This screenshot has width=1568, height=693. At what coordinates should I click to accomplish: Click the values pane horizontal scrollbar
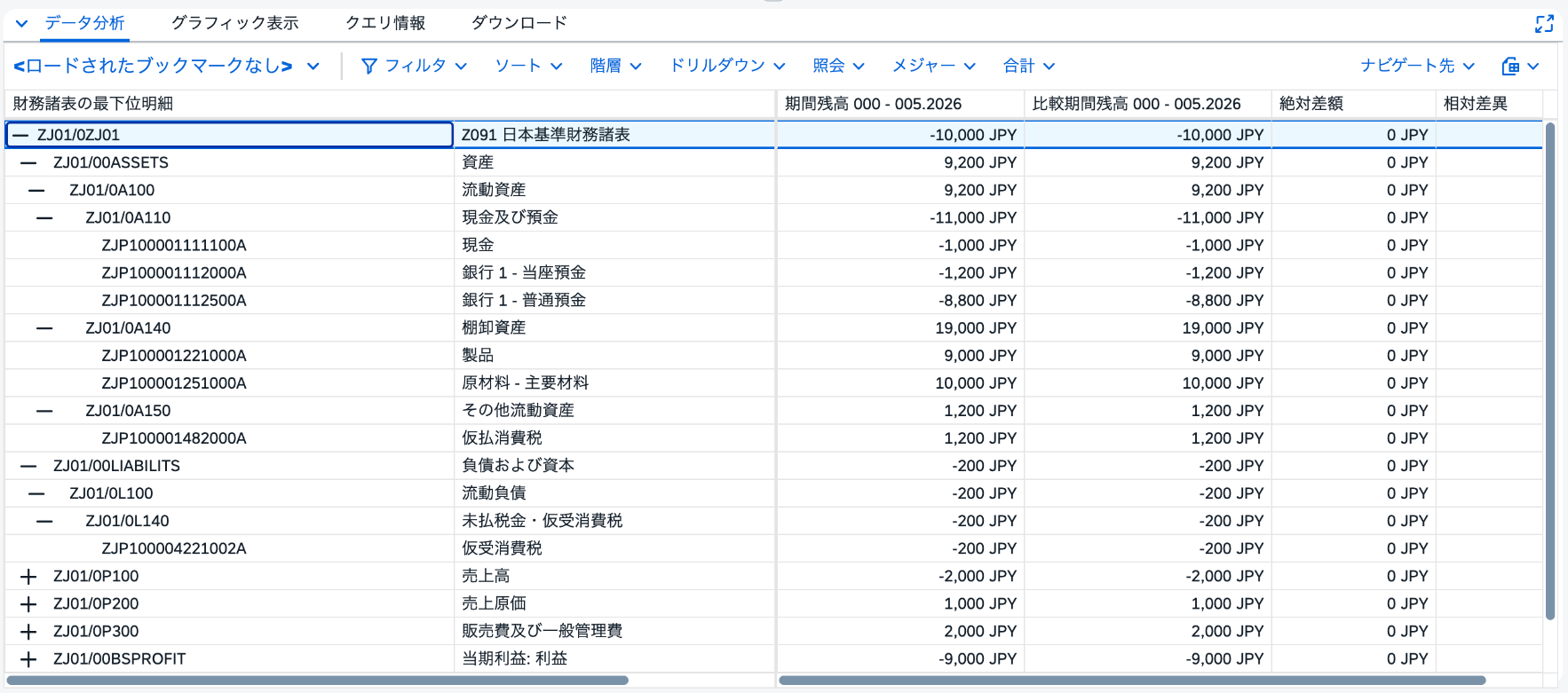point(1132,681)
